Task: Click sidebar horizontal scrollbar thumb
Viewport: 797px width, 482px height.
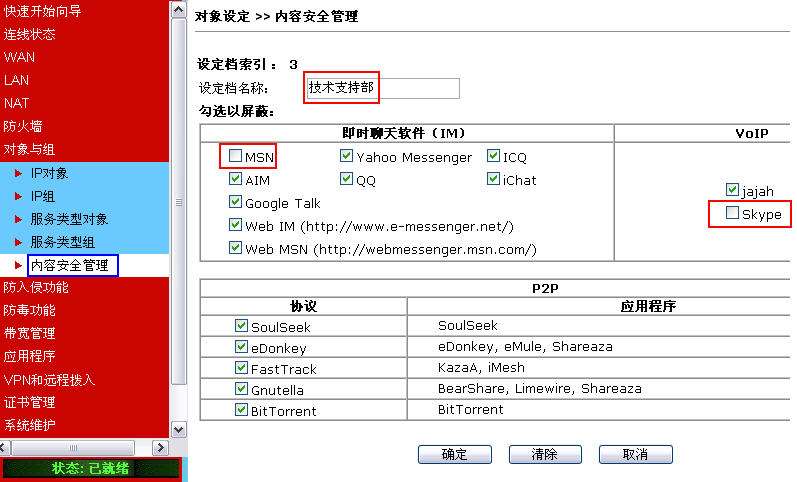Action: pyautogui.click(x=74, y=448)
